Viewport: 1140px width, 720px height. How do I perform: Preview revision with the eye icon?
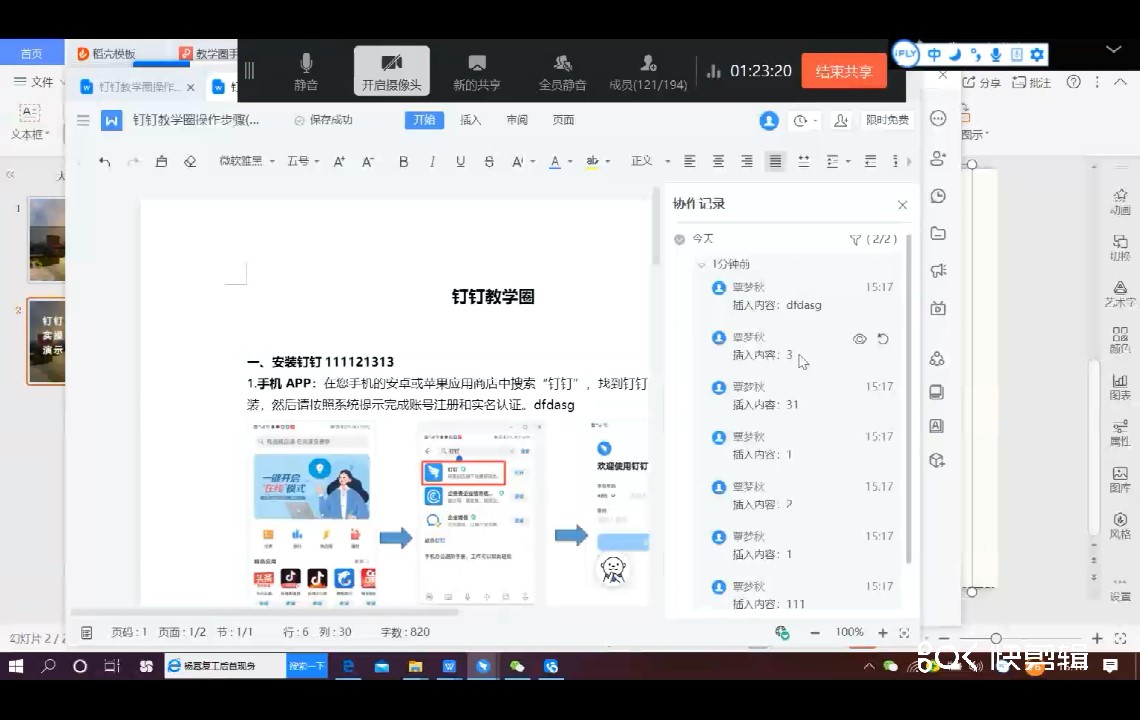[x=859, y=339]
